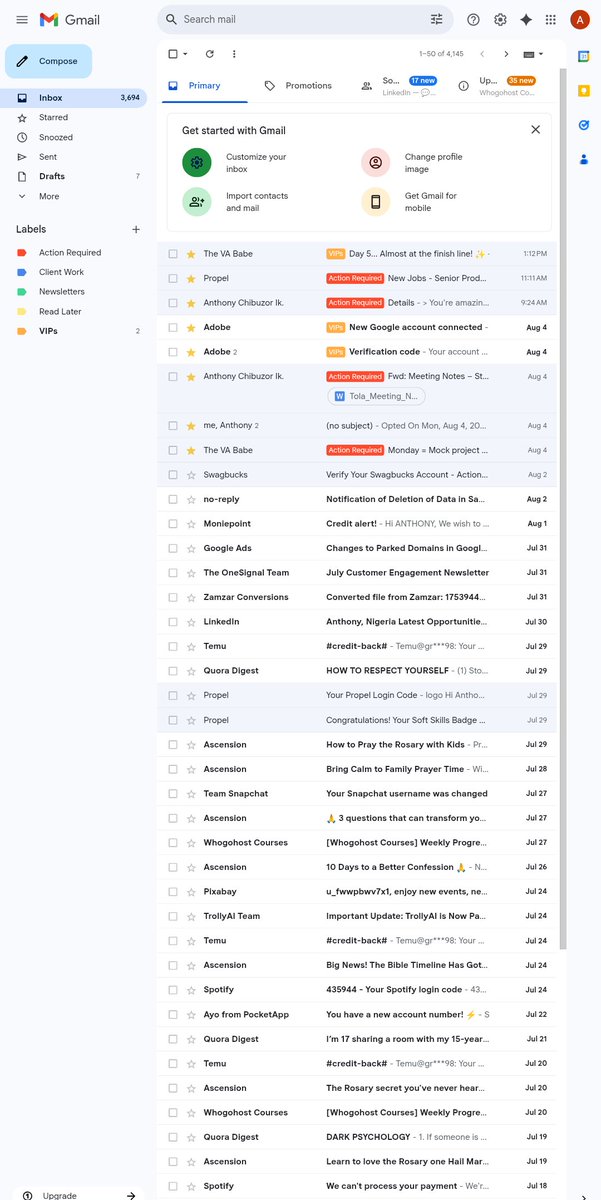This screenshot has width=601, height=1200.
Task: Open Ayo from PocketApp email
Action: coord(356,1014)
